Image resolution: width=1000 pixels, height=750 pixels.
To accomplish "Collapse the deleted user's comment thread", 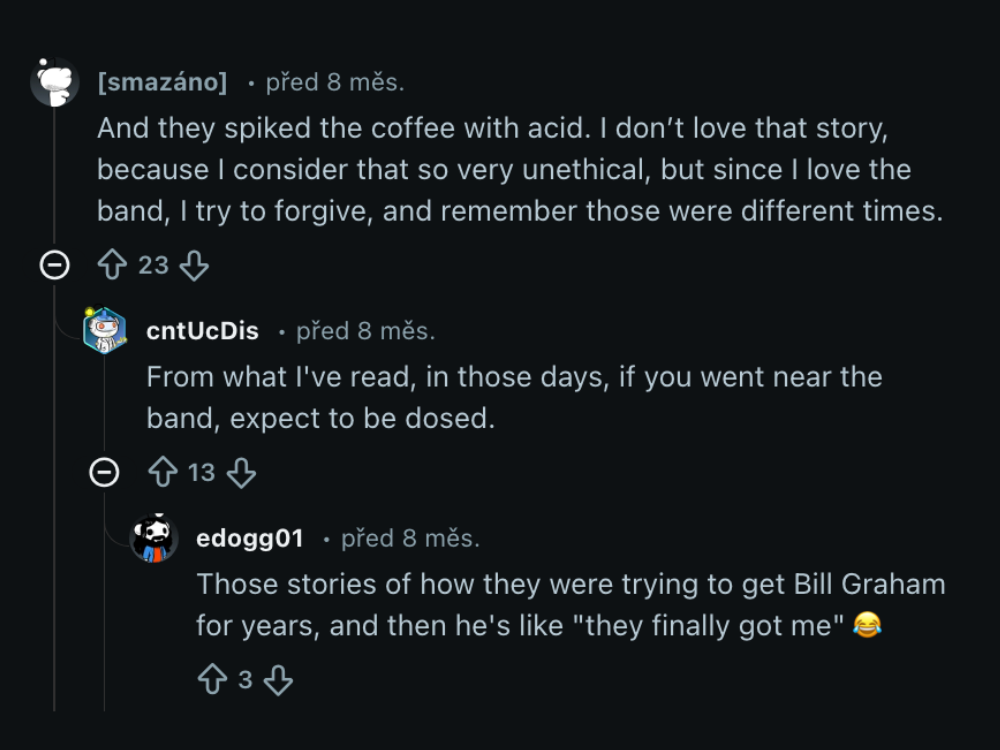I will 54,265.
